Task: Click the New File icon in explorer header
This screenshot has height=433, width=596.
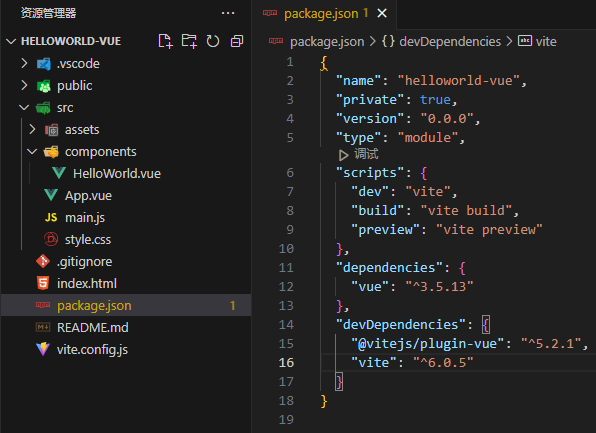Action: pos(165,41)
